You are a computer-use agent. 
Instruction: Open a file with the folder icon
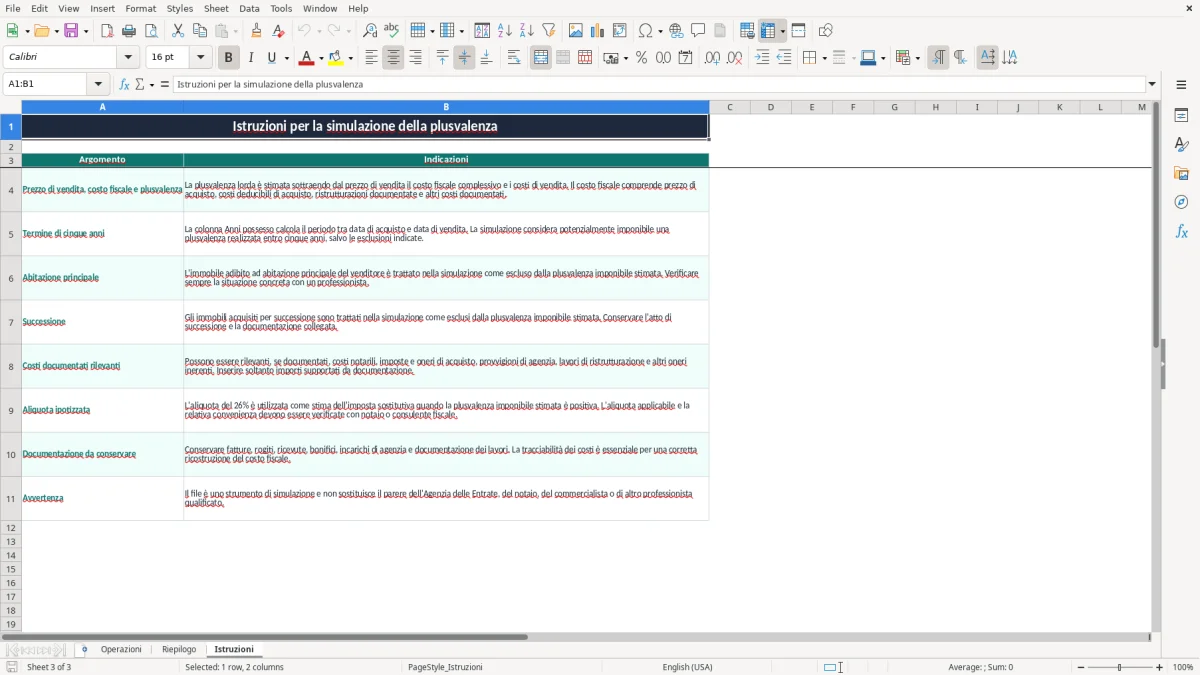[41, 31]
